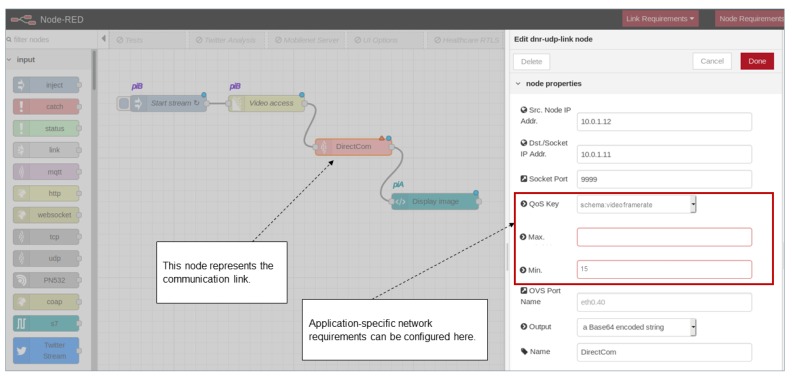Click the Cancel button
Screen dimensions: 793x382
[x=712, y=61]
